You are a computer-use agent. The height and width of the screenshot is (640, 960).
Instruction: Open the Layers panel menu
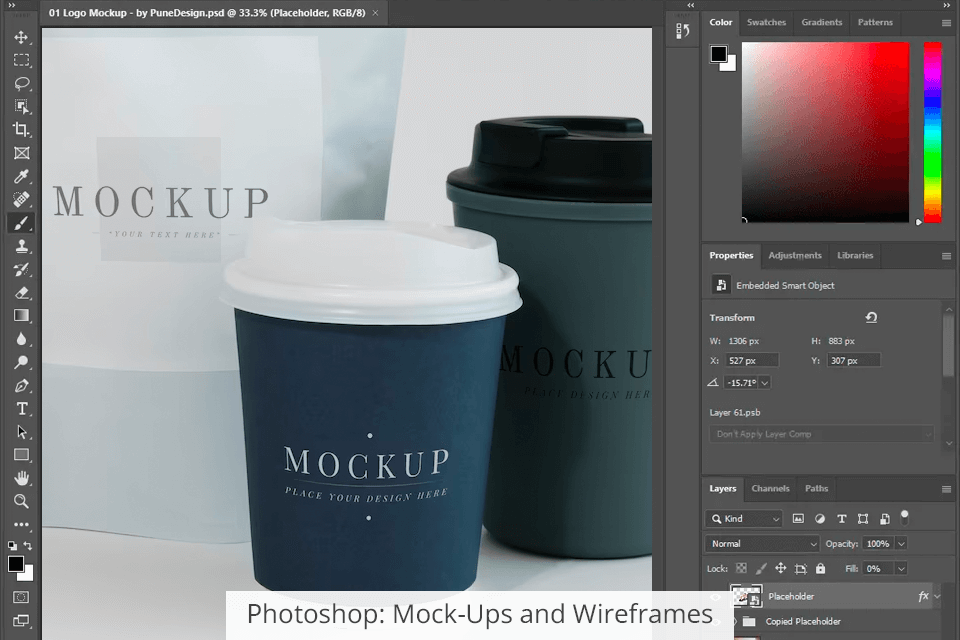(x=947, y=489)
